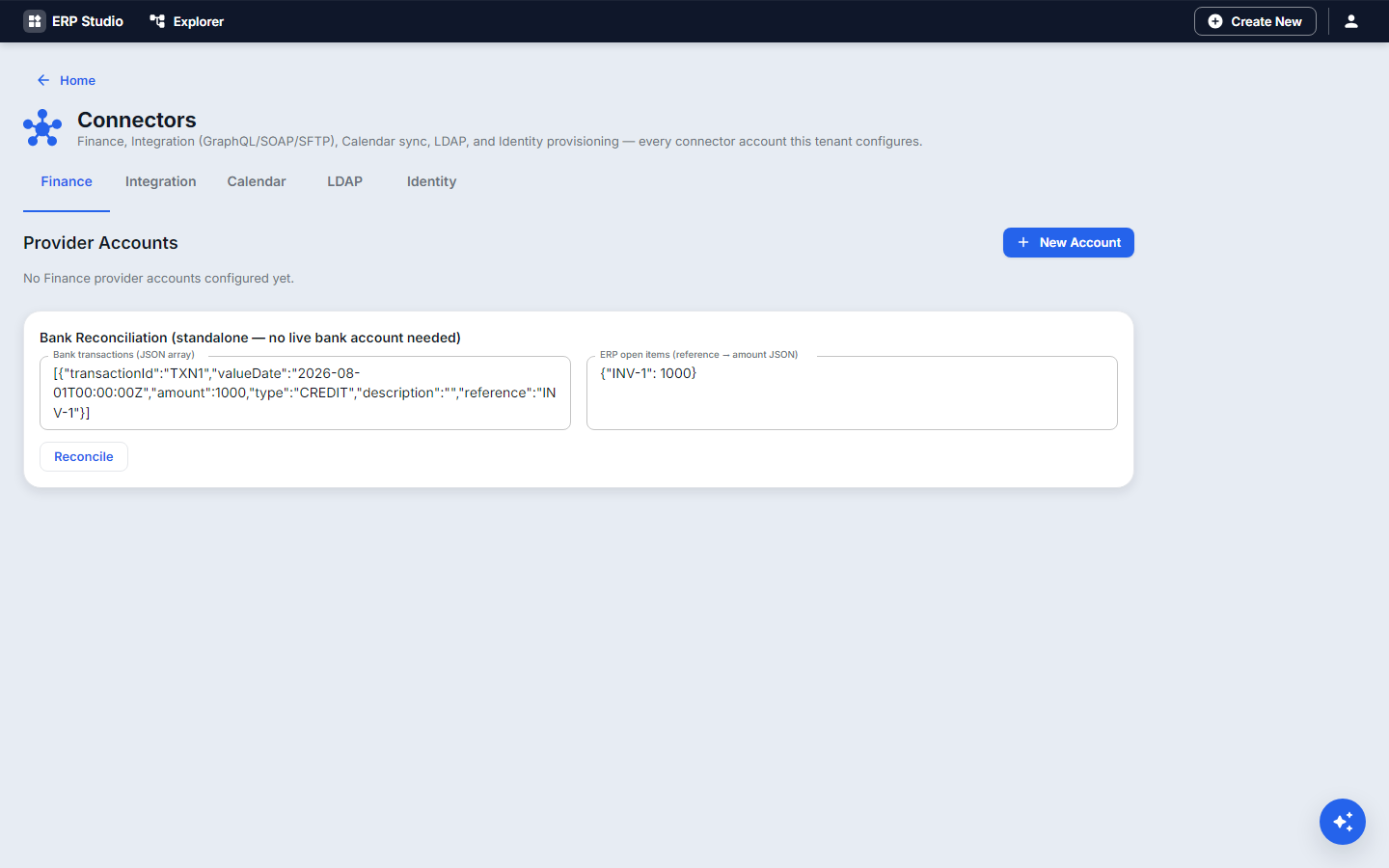The image size is (1389, 868).
Task: Open the AI assistant sparkle button
Action: click(1343, 822)
